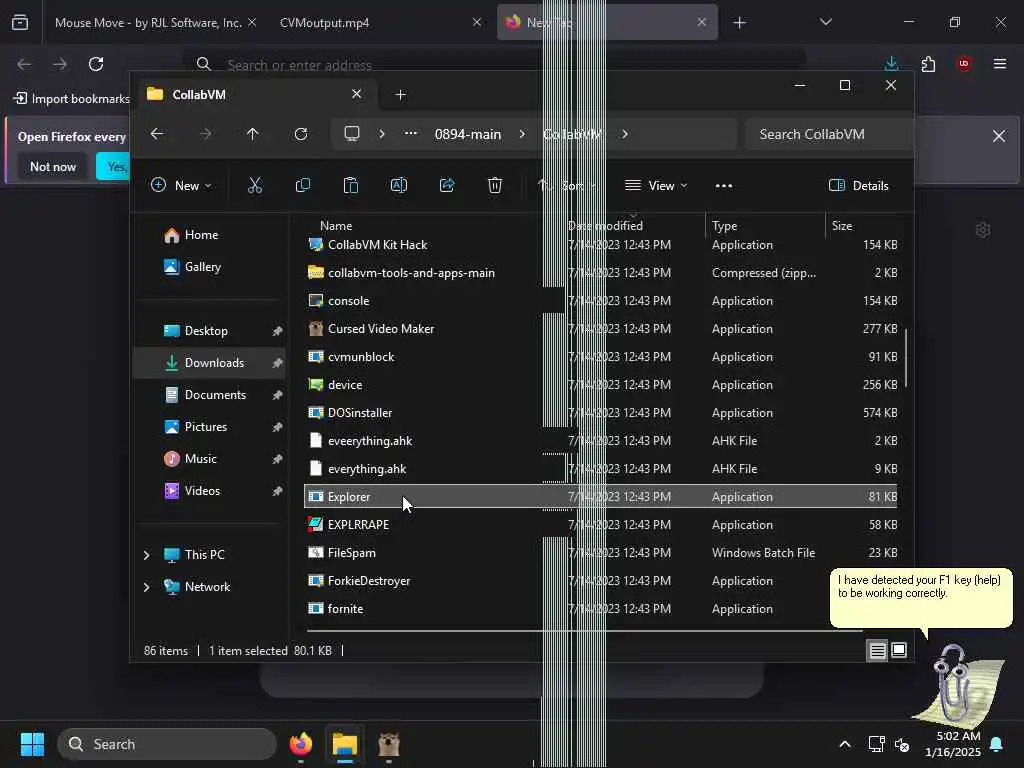Sort files by the Name column header
This screenshot has height=768, width=1024.
pos(336,226)
